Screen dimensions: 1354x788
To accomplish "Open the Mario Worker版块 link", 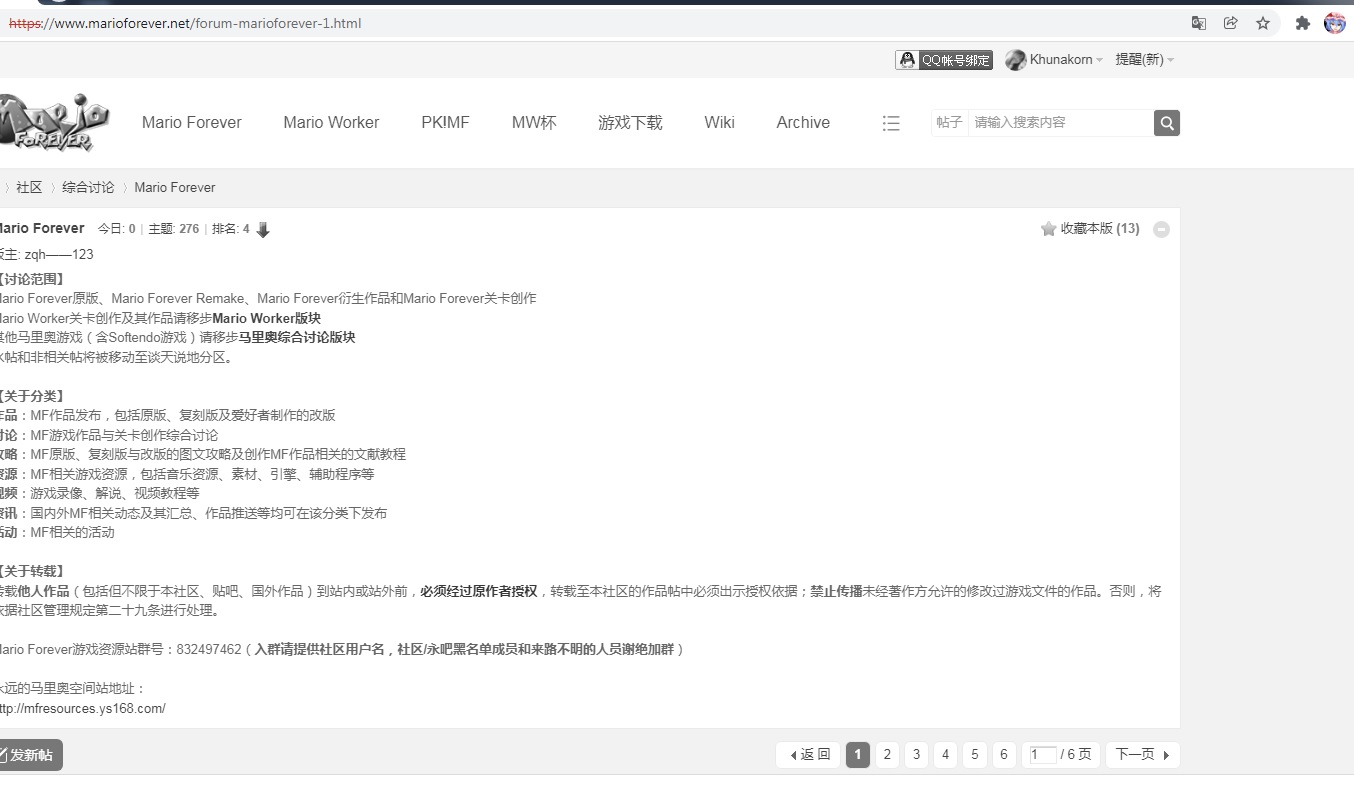I will pyautogui.click(x=266, y=318).
